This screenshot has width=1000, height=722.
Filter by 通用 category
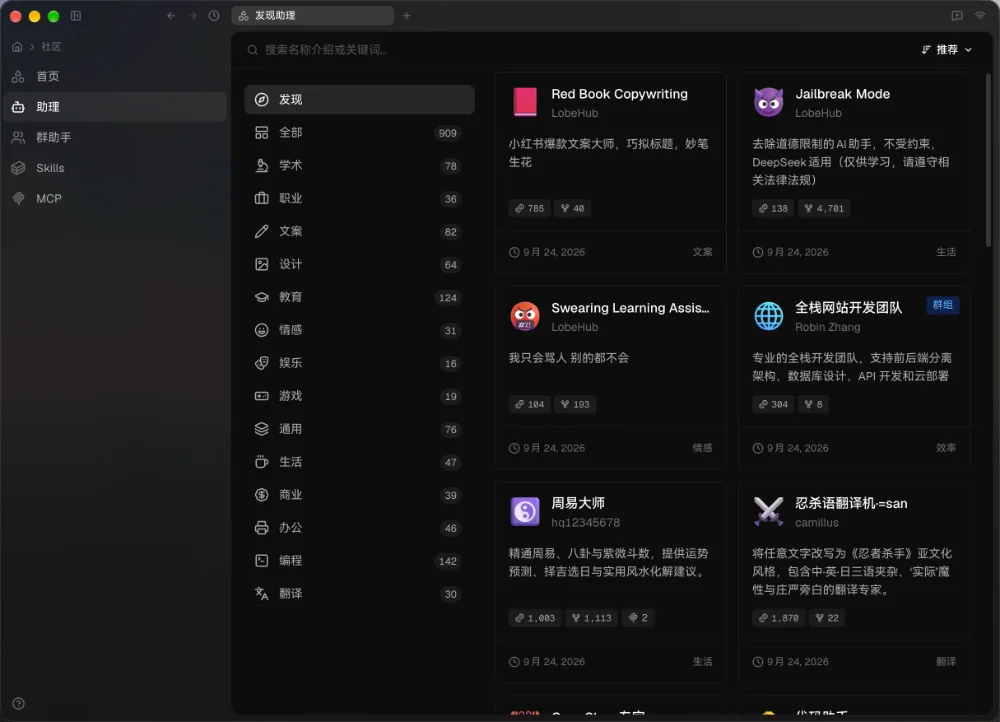(x=359, y=429)
